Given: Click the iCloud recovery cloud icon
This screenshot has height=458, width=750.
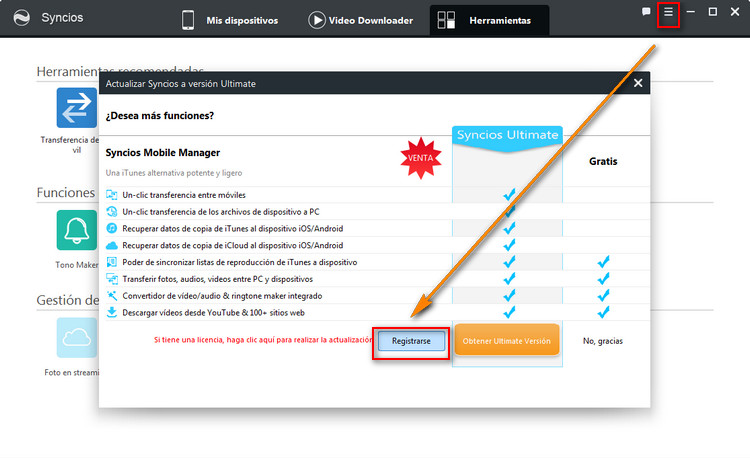Looking at the screenshot, I should pos(111,245).
